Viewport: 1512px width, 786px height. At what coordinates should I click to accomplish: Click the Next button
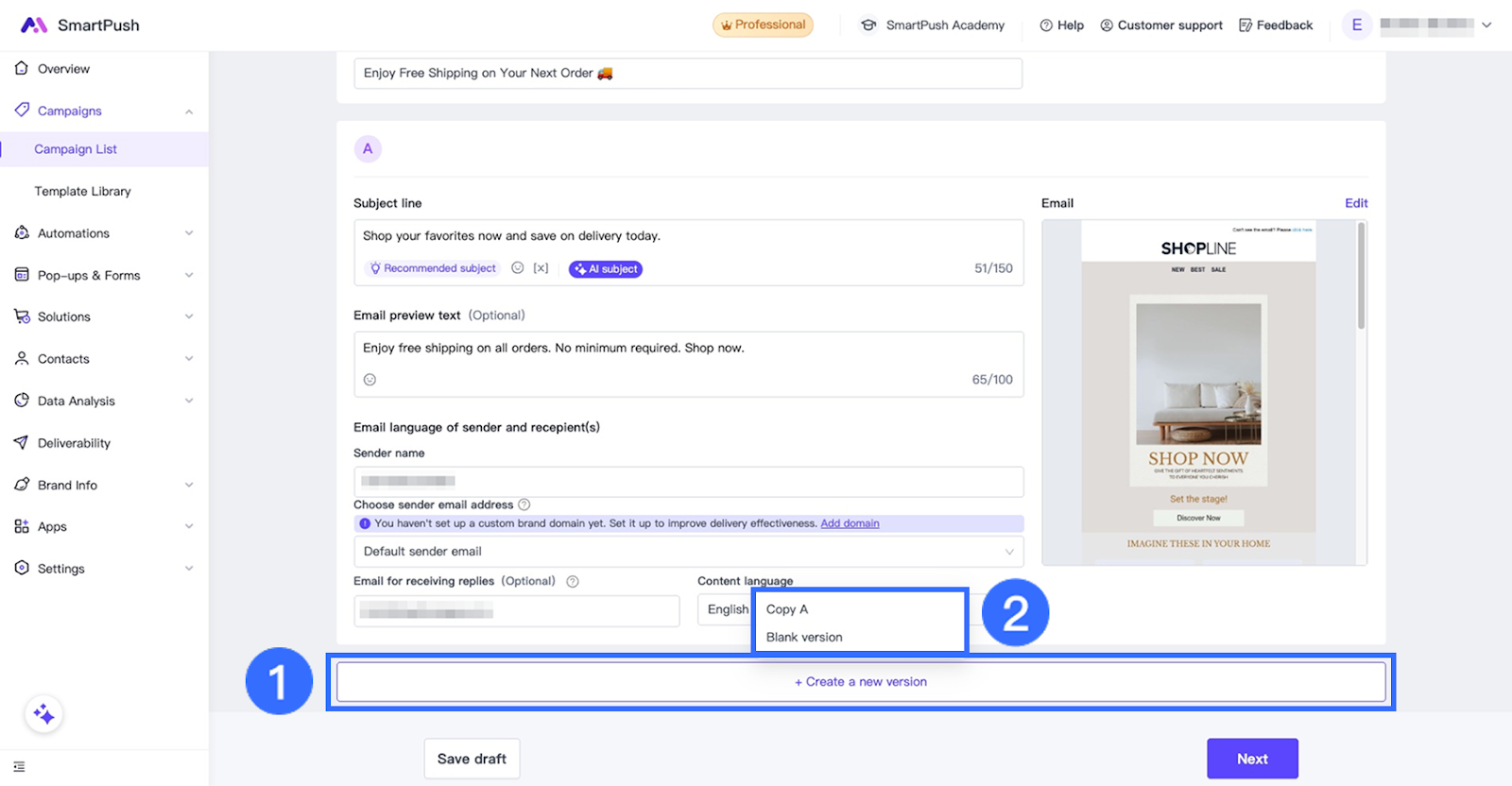[x=1252, y=759]
